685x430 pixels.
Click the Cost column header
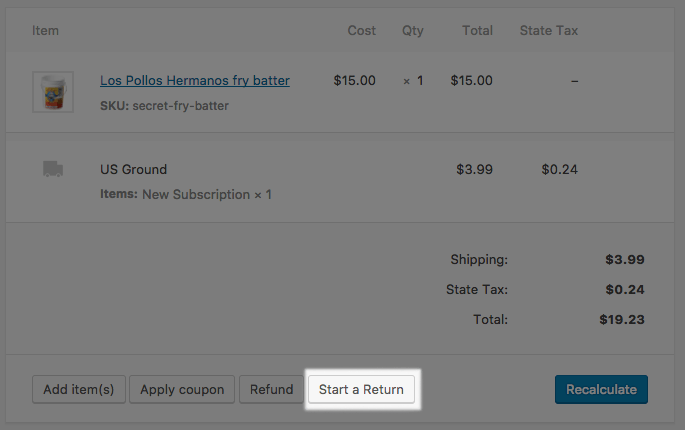pyautogui.click(x=361, y=31)
